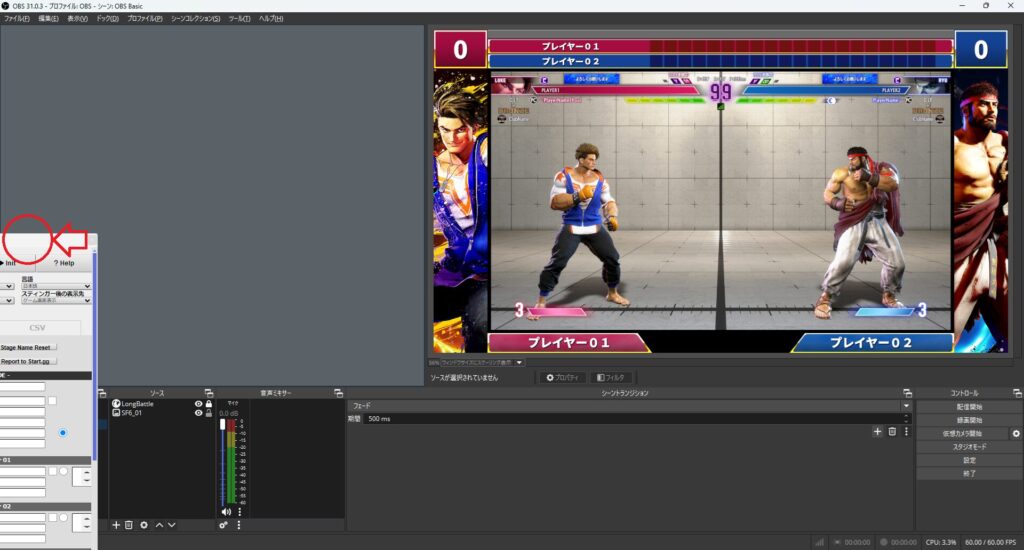Tick the checkbox in the 02 player section
This screenshot has height=550, width=1024.
tap(53, 517)
